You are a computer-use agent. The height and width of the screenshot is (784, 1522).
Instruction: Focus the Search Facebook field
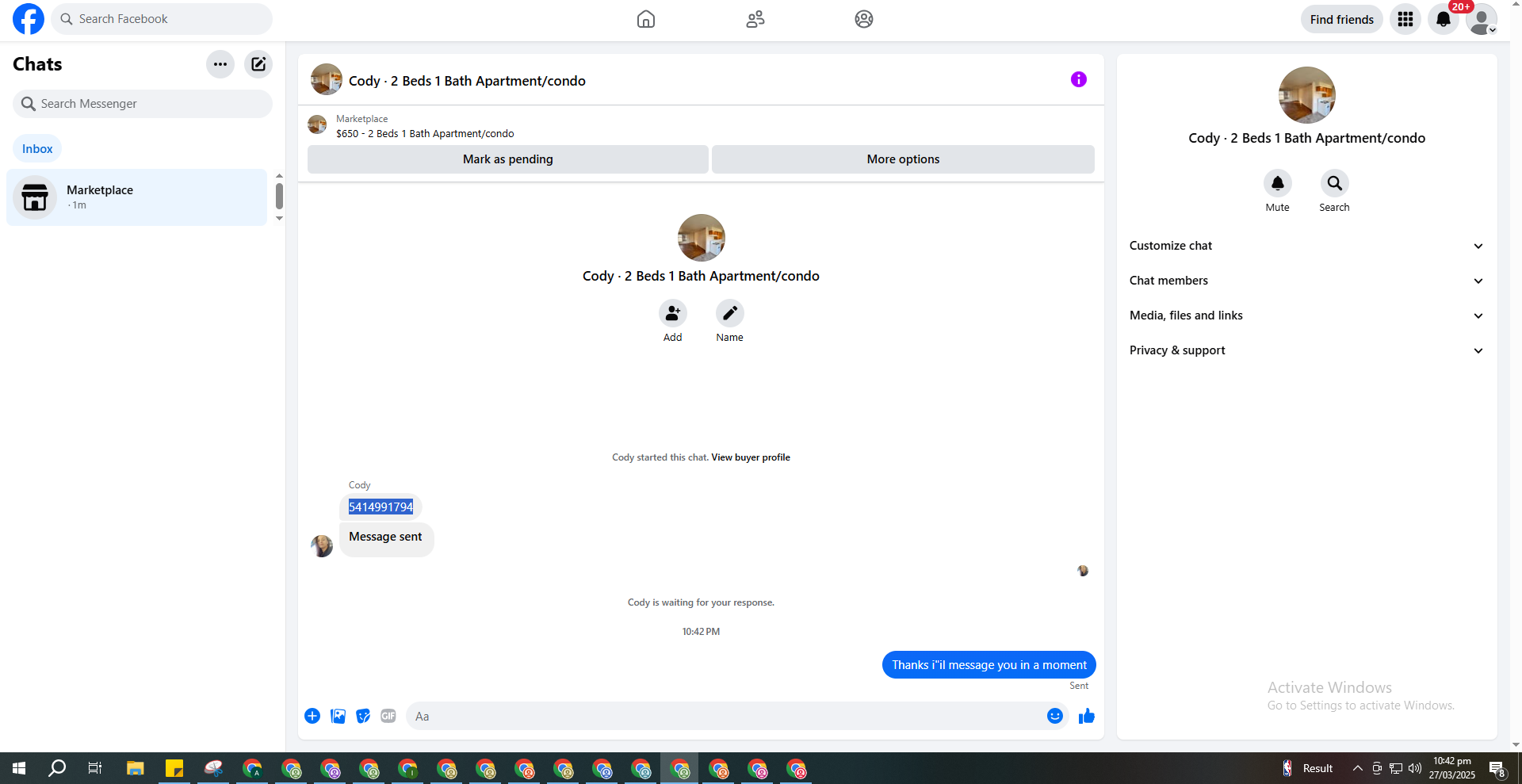(x=162, y=19)
